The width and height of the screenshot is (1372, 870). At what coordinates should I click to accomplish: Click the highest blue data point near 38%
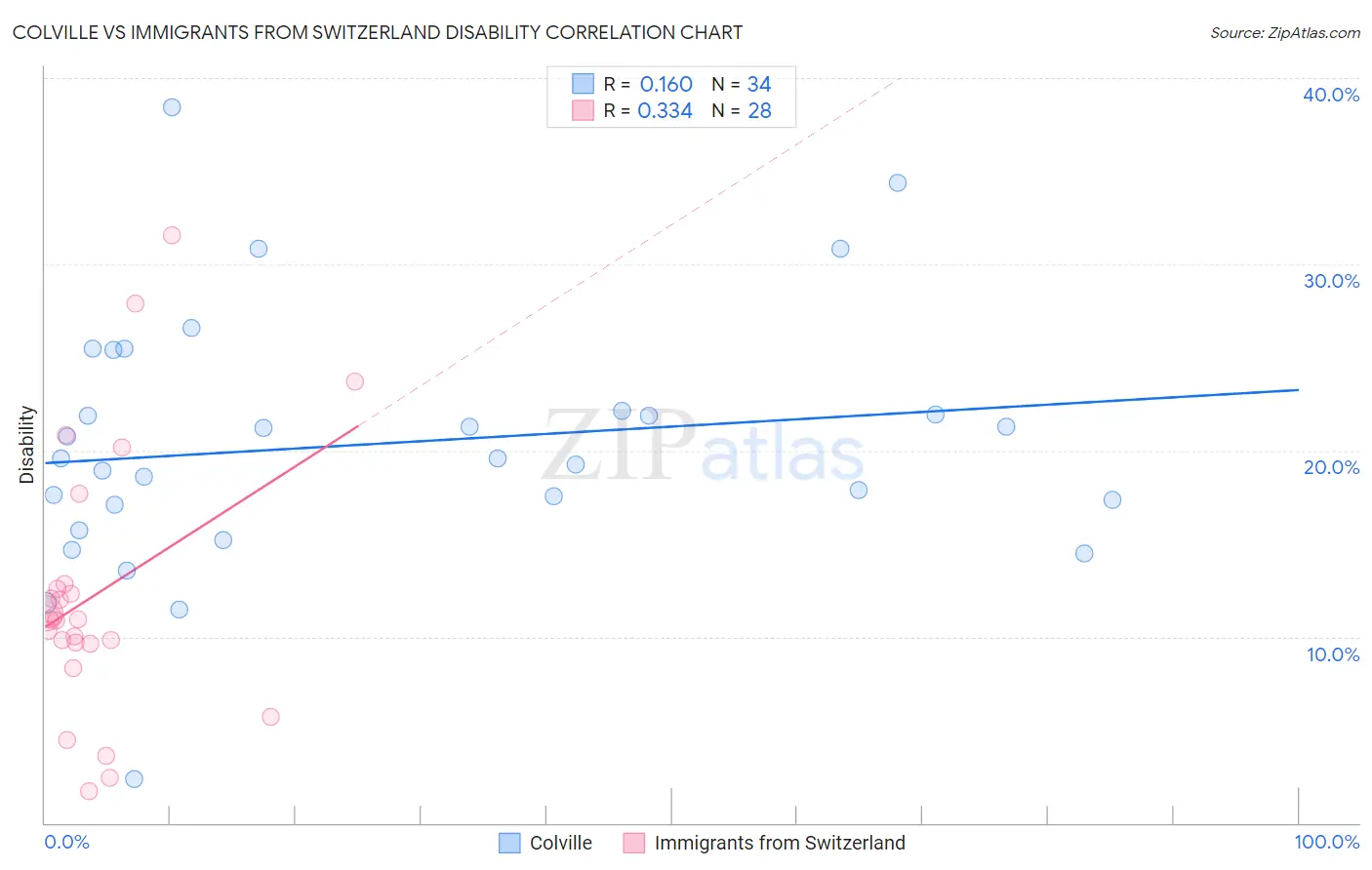pyautogui.click(x=172, y=107)
